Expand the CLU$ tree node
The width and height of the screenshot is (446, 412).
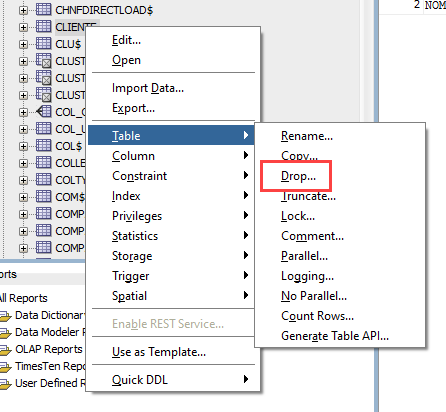(23, 44)
